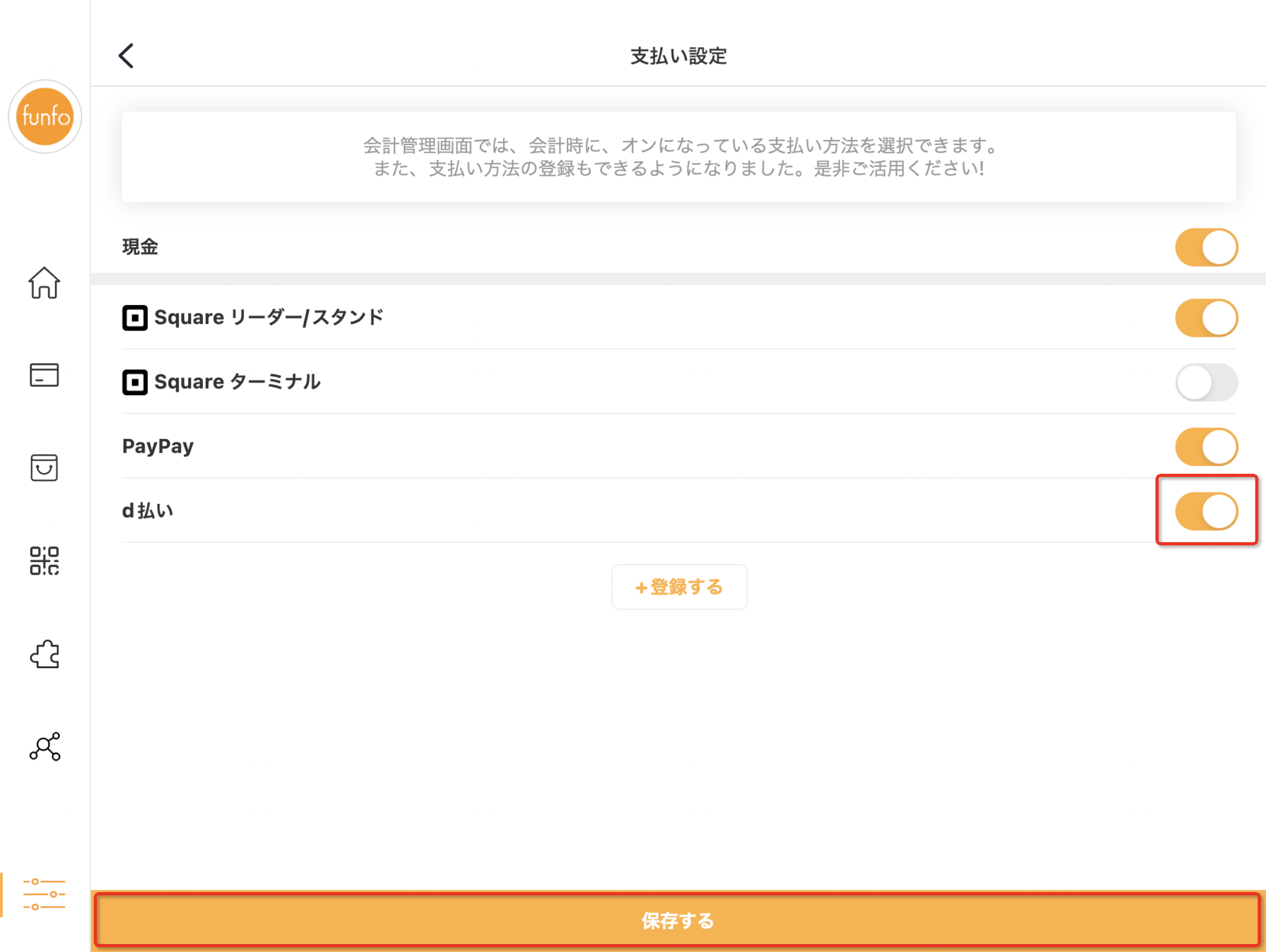Open the shopping bag icon in sidebar

44,468
